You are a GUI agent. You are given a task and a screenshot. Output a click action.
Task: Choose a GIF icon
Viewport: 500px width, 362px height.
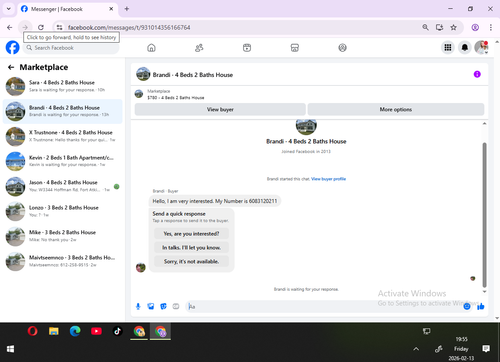(176, 306)
